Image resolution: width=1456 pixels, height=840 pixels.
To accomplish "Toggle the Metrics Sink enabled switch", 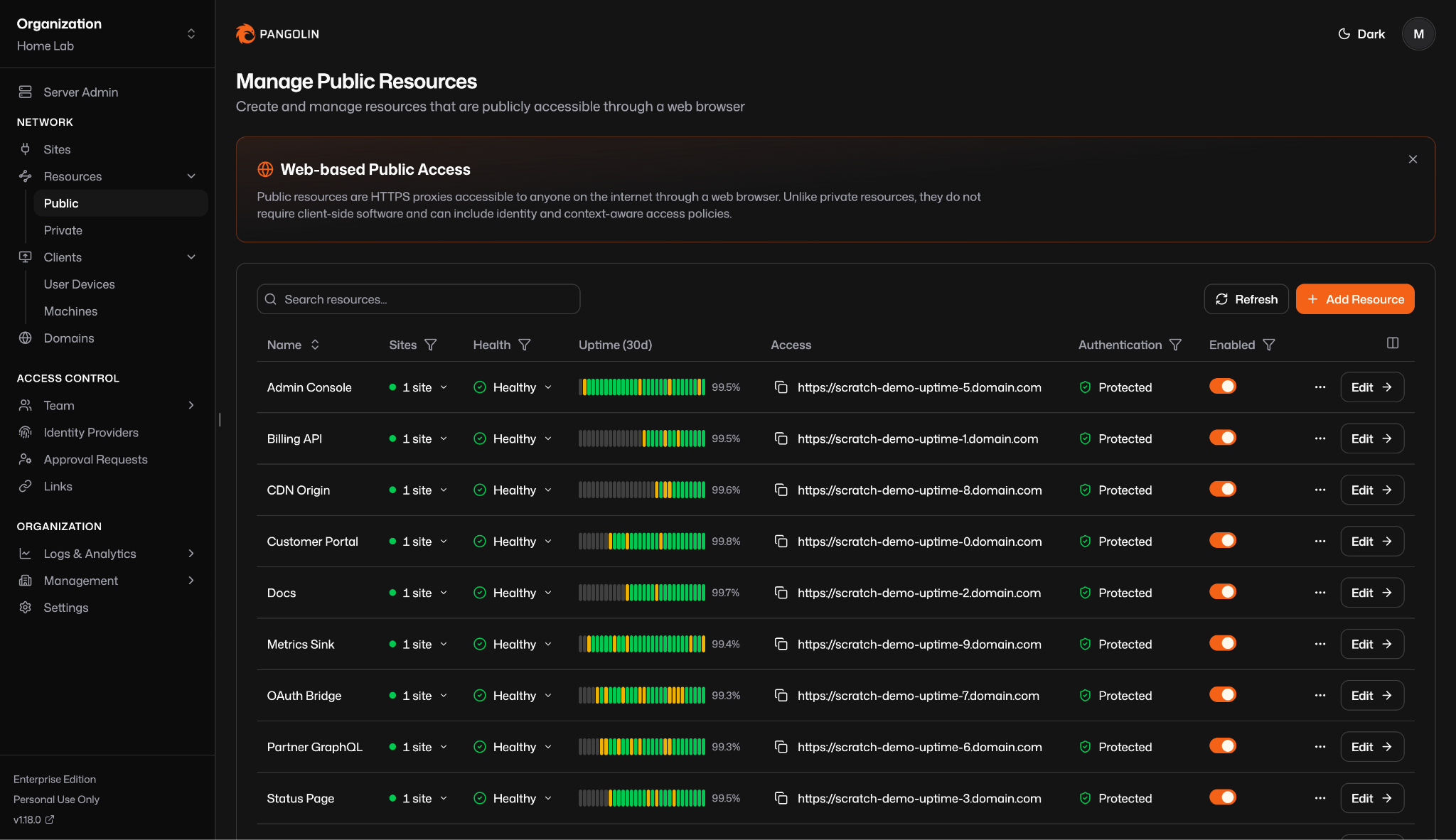I will [1222, 643].
